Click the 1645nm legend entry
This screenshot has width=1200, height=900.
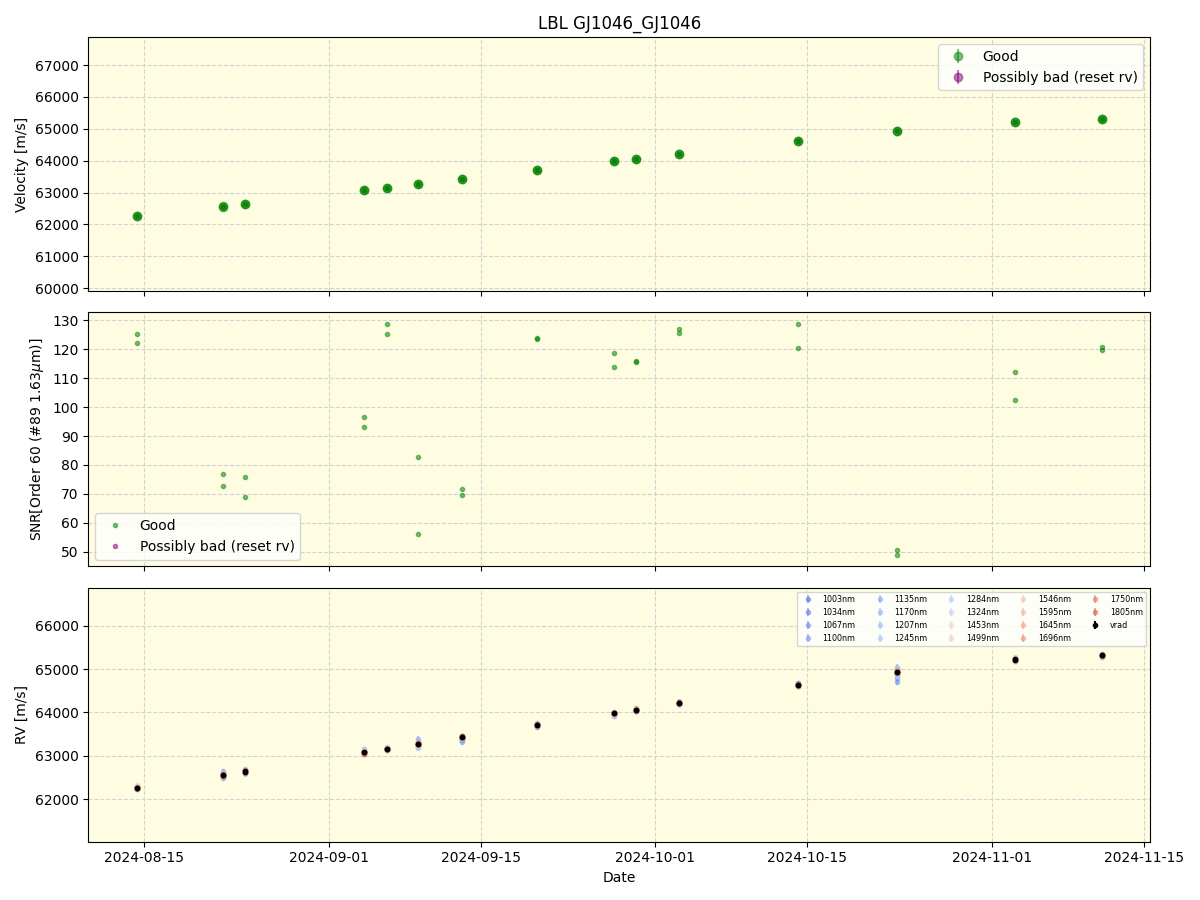[x=1046, y=625]
